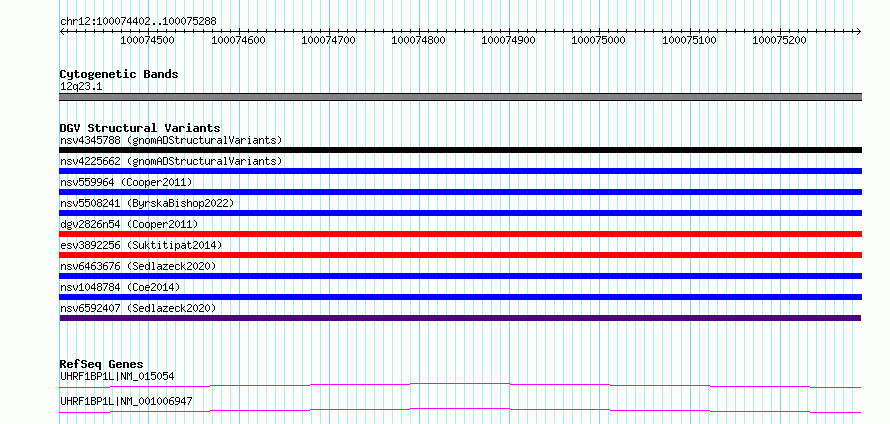The height and width of the screenshot is (424, 890).
Task: Click ruler position label 100075200
Action: point(779,40)
